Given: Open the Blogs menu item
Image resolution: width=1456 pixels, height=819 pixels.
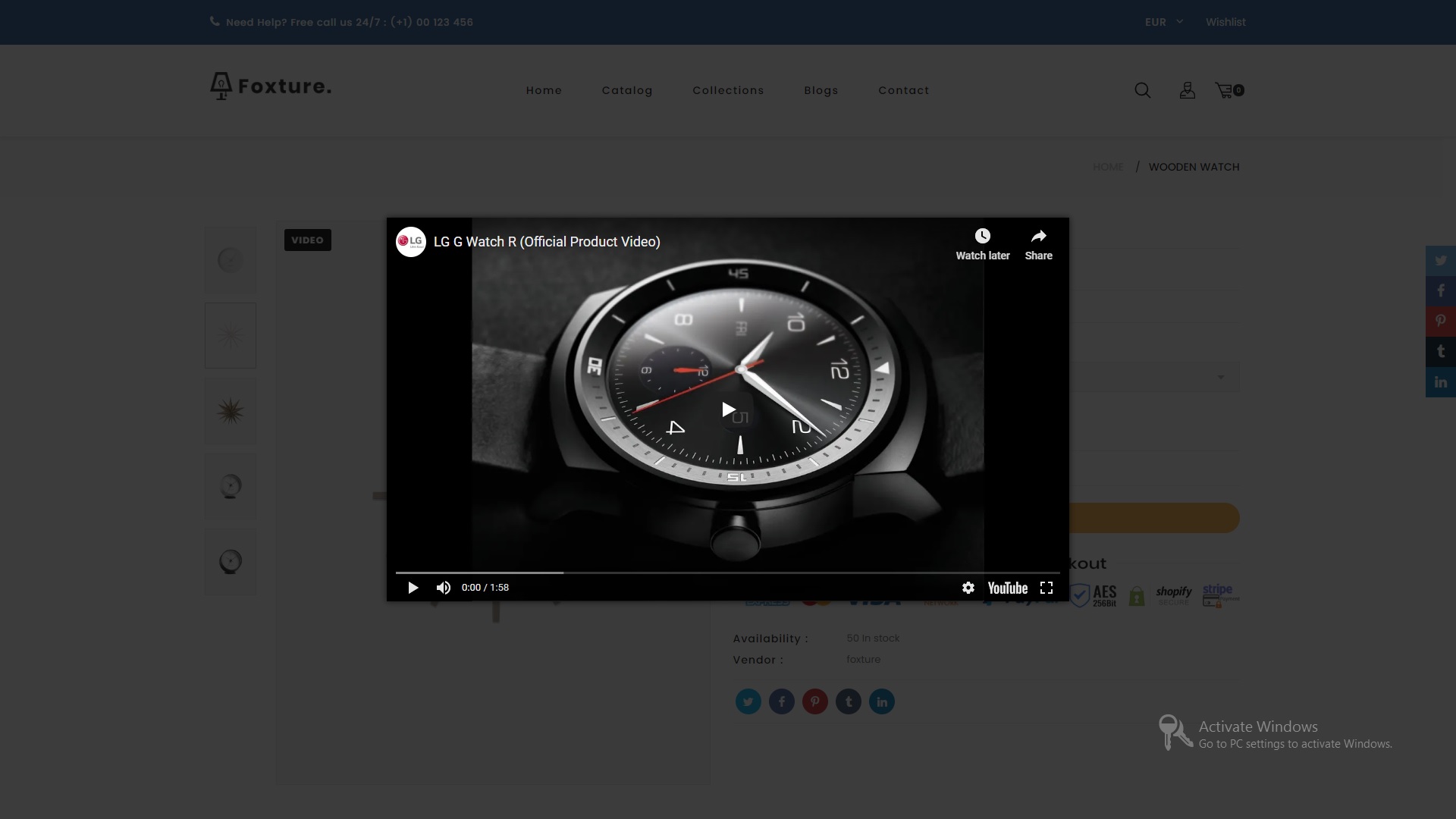Looking at the screenshot, I should click(821, 90).
